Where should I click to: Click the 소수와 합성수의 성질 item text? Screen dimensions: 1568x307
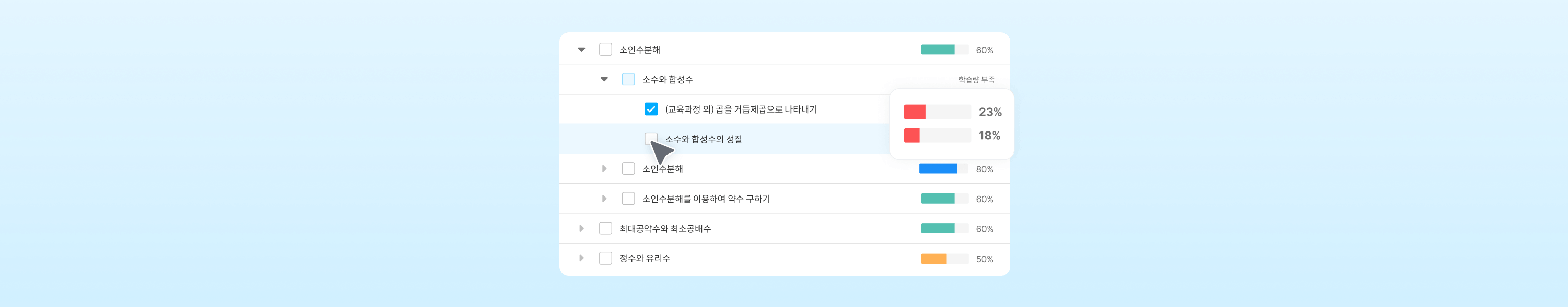click(x=703, y=140)
